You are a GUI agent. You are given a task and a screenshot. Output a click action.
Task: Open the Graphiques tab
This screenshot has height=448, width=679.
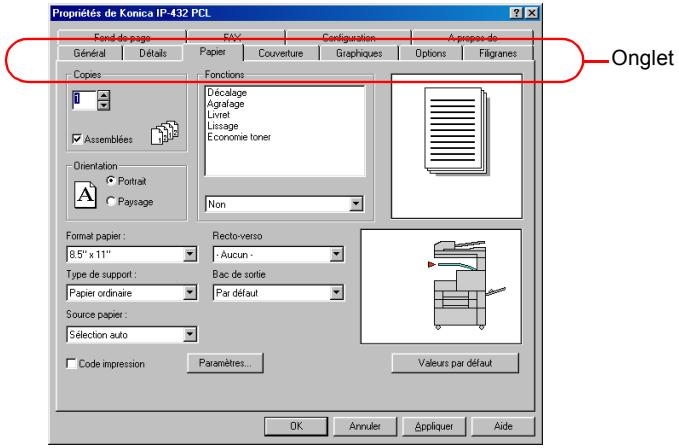point(359,53)
